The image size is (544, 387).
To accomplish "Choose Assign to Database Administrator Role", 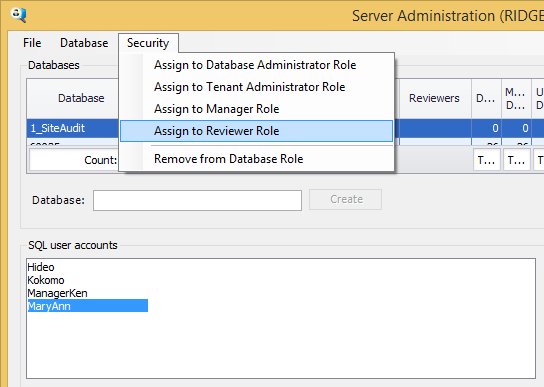I will (256, 65).
